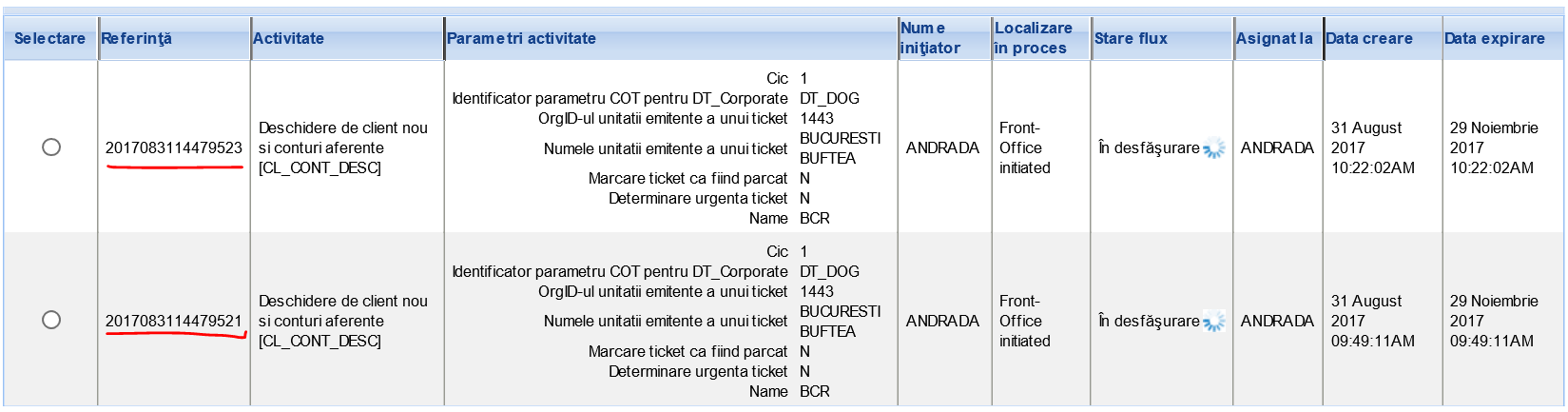Sort by the Data creare column header
This screenshot has width=1568, height=412.
(1369, 38)
